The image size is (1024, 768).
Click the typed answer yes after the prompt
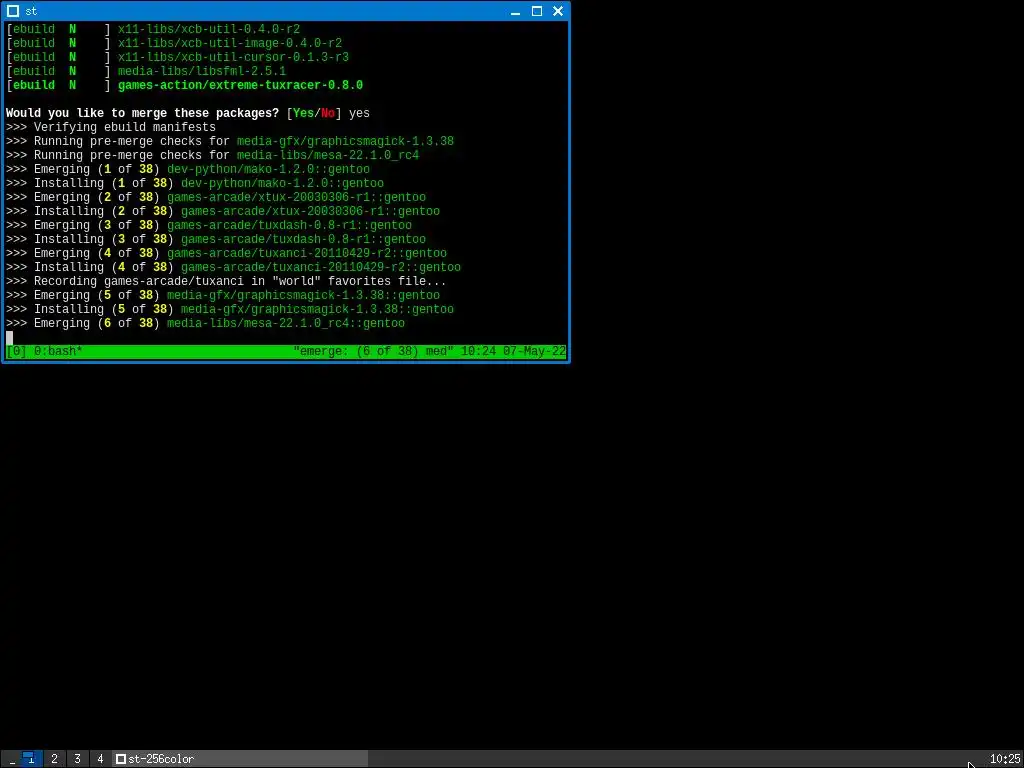[359, 113]
